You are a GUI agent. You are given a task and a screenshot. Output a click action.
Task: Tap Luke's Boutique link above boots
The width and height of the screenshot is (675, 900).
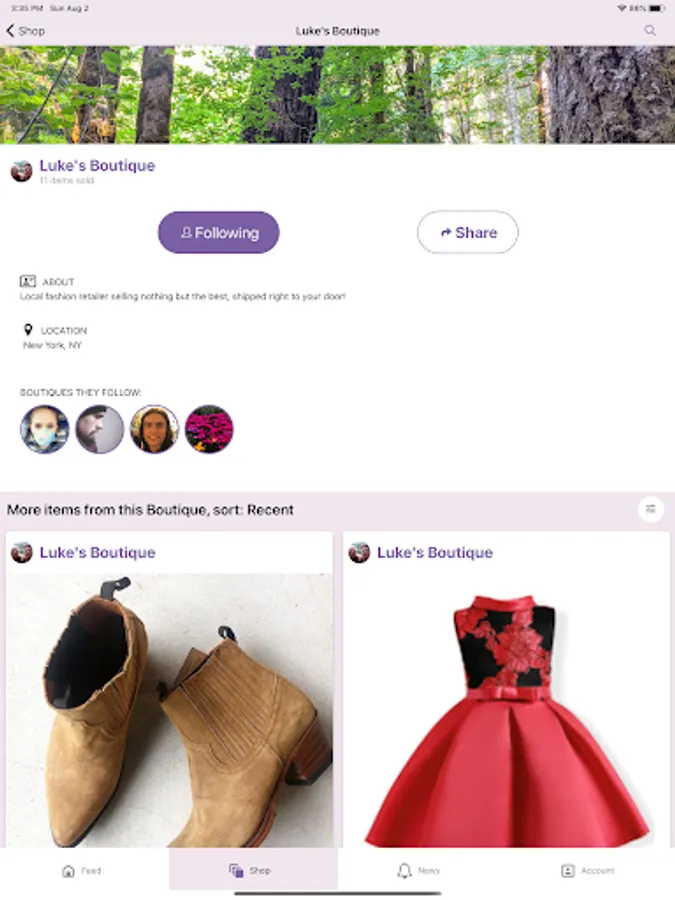coord(98,553)
